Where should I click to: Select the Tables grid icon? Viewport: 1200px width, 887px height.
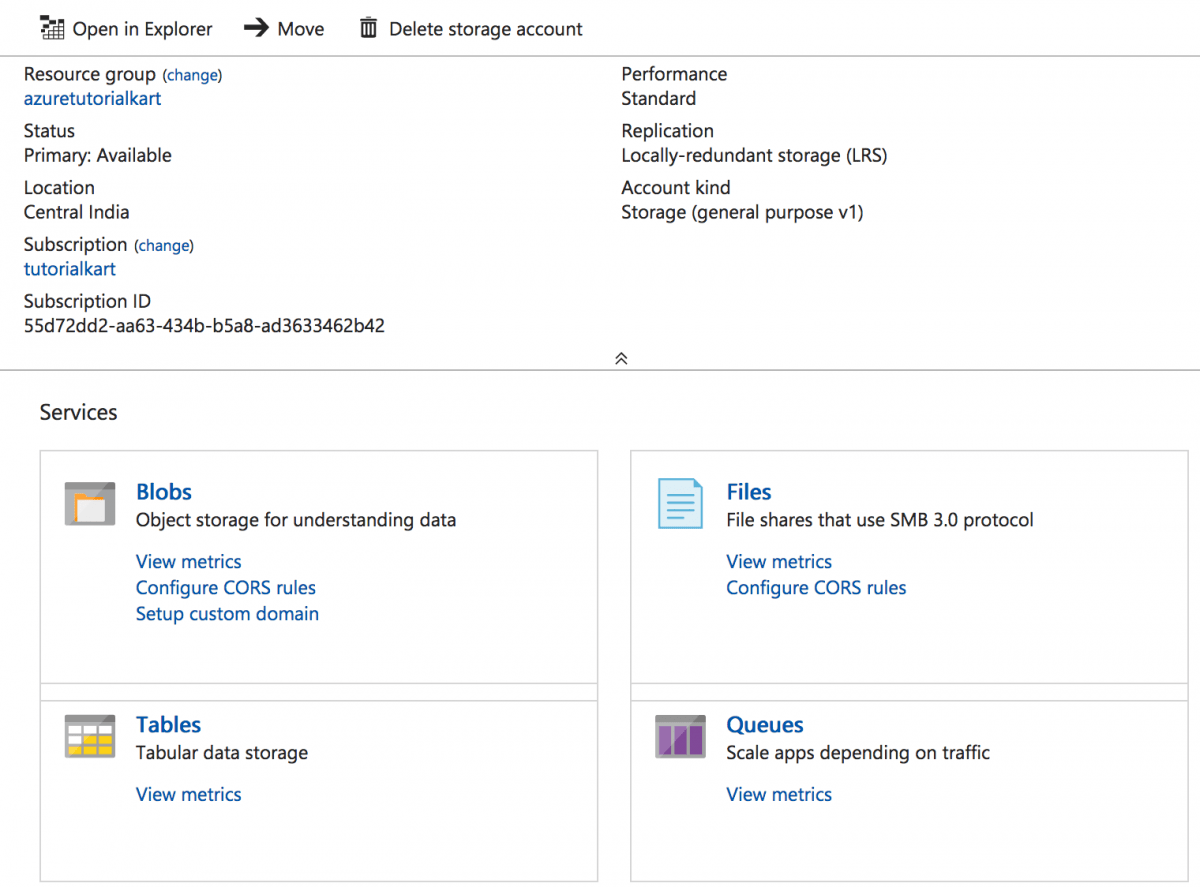88,737
